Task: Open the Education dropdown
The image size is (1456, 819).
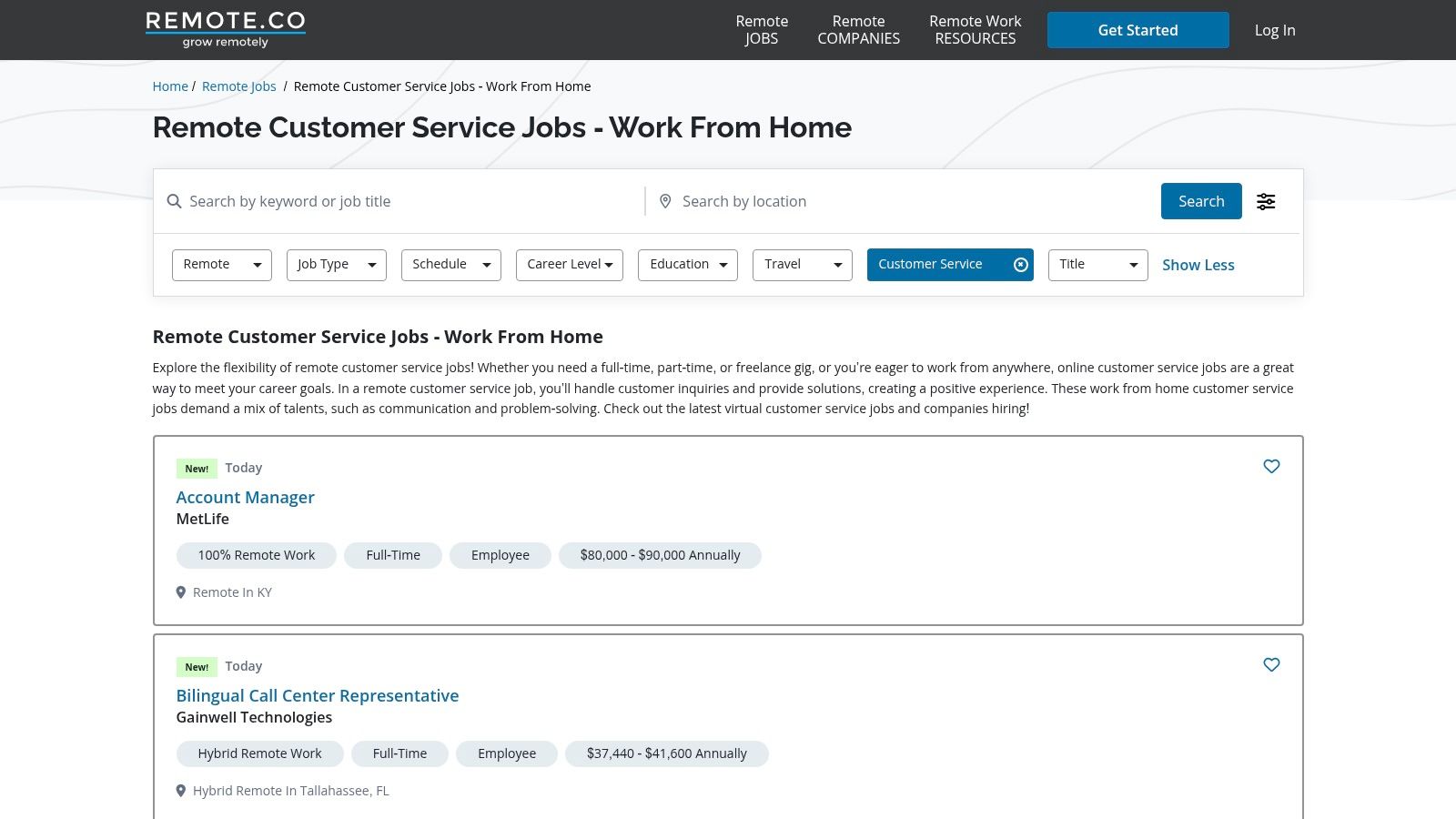Action: [x=687, y=264]
